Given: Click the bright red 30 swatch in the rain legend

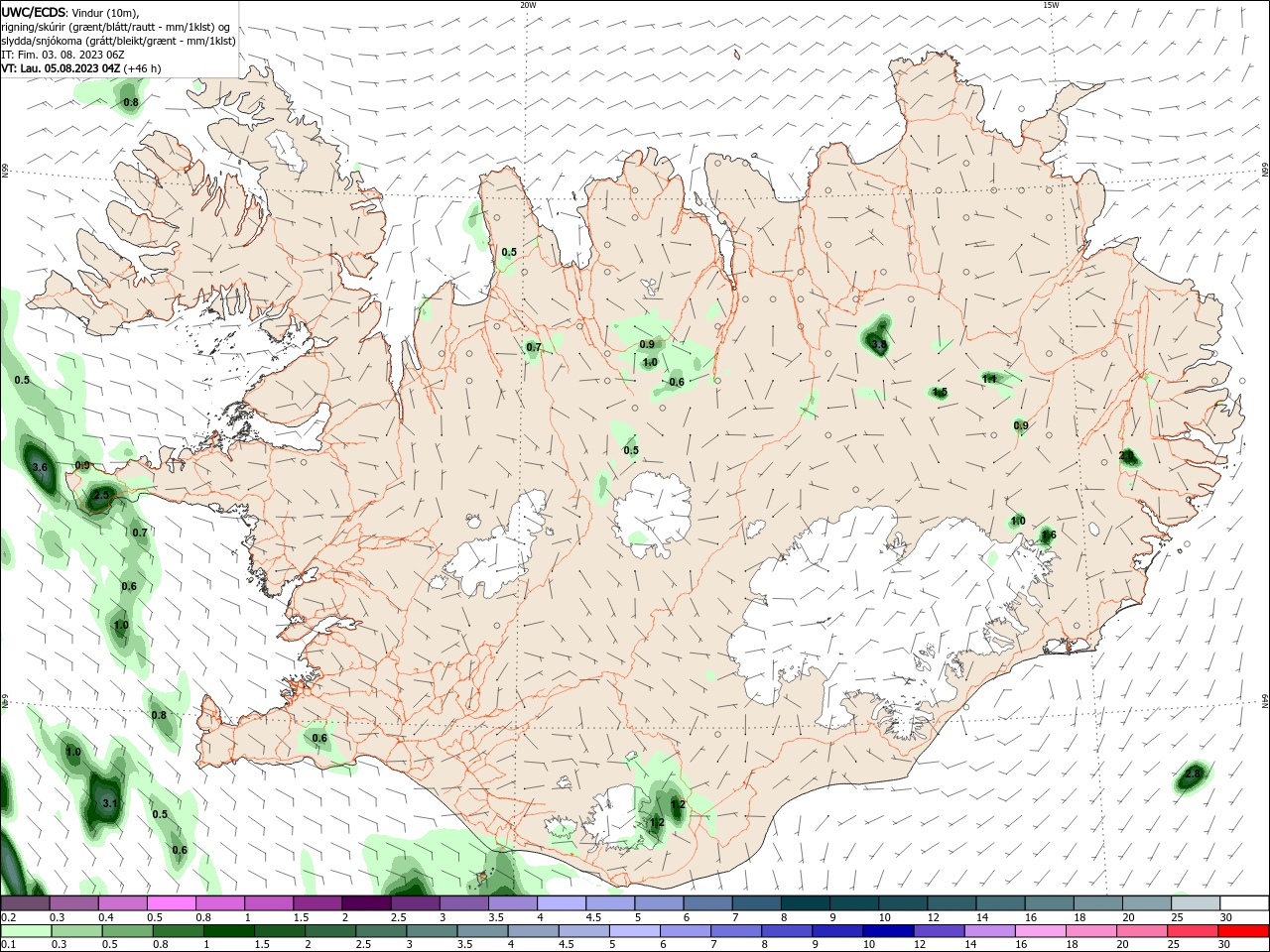Looking at the screenshot, I should [x=1243, y=931].
